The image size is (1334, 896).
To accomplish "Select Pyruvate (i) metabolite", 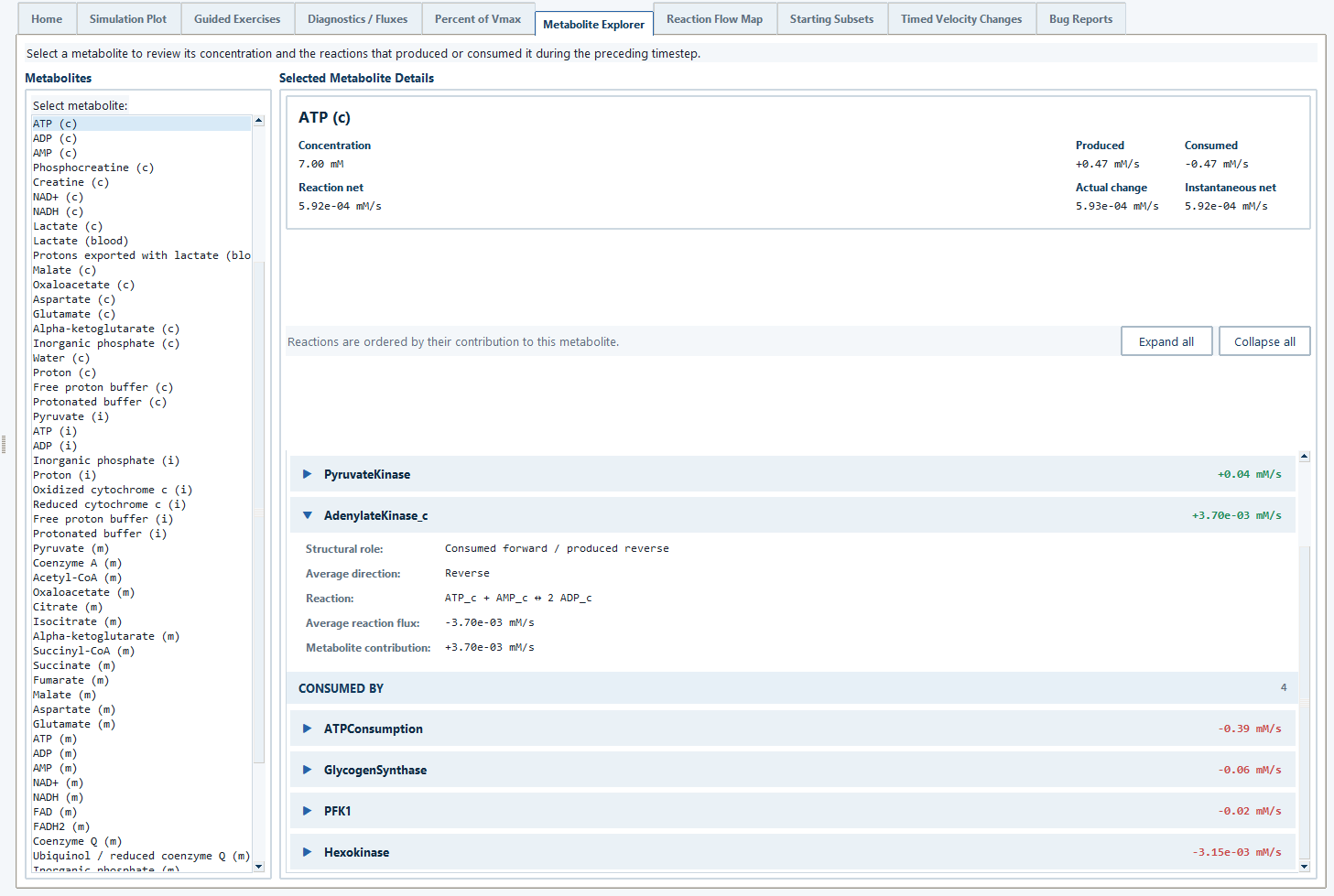I will (x=141, y=416).
